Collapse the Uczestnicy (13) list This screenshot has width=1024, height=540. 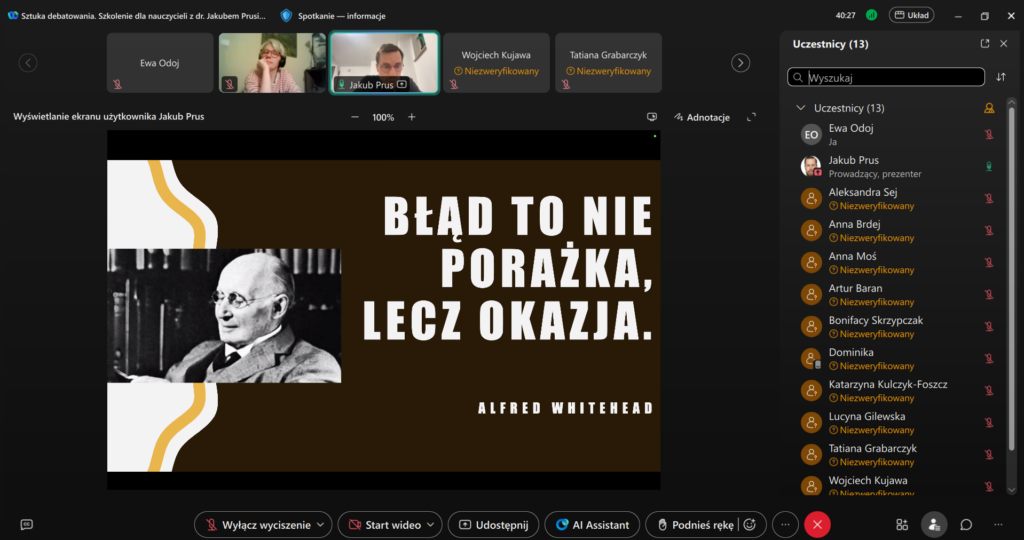pos(801,108)
